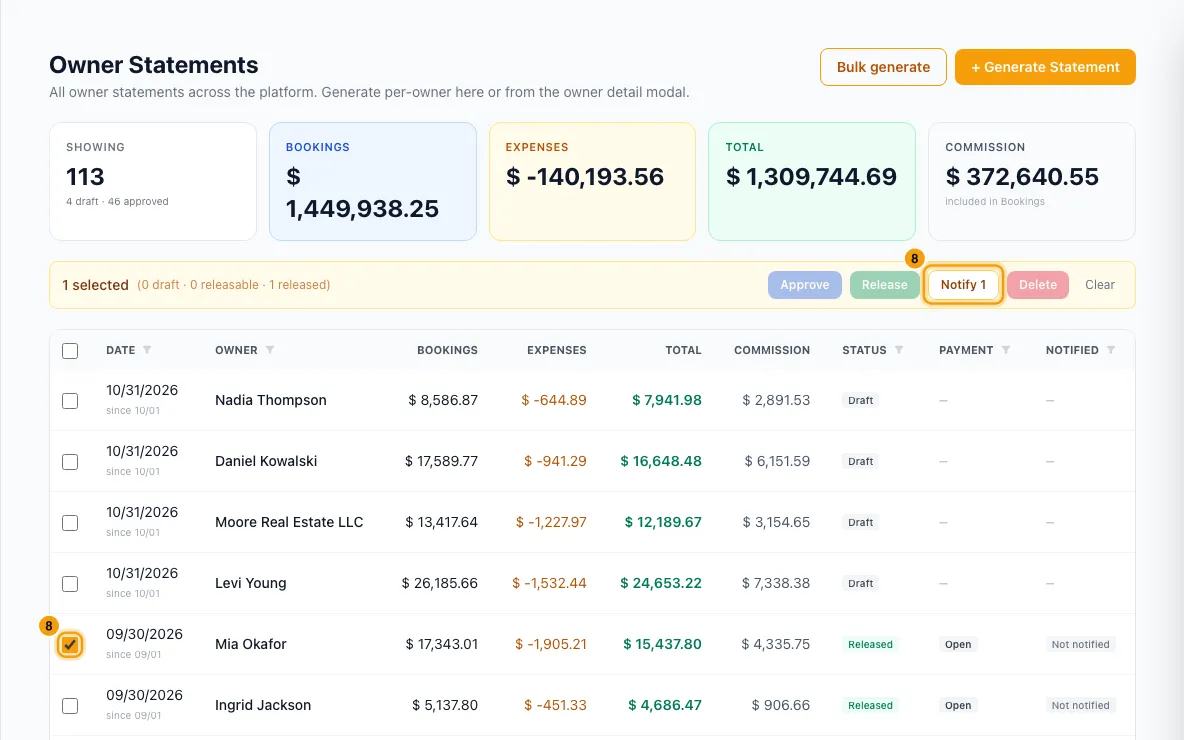
Task: Click Ingrid Jackson's Released status badge
Action: tap(870, 705)
